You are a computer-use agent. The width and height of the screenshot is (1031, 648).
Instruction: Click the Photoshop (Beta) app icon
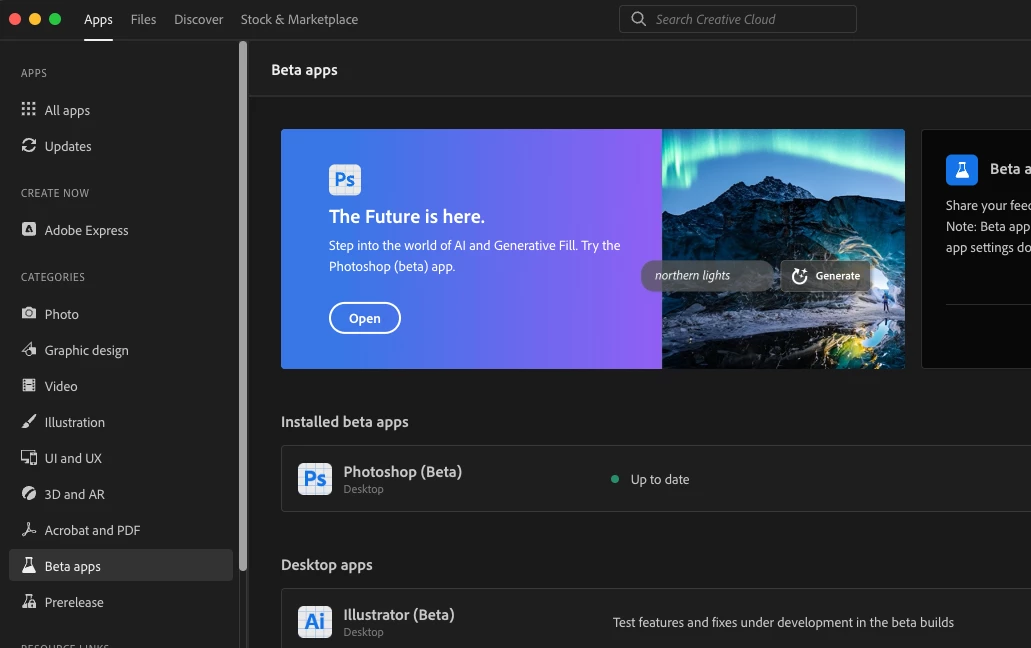[314, 478]
